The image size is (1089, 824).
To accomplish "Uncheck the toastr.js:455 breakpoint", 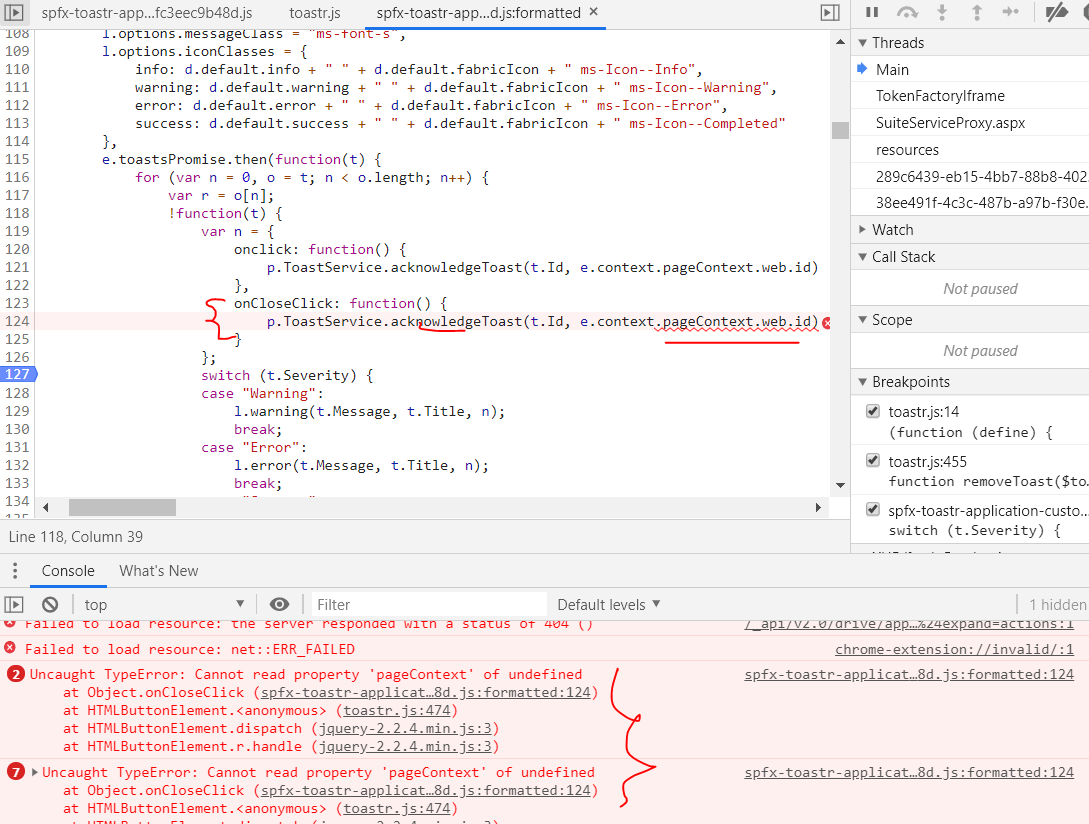I will [x=872, y=460].
